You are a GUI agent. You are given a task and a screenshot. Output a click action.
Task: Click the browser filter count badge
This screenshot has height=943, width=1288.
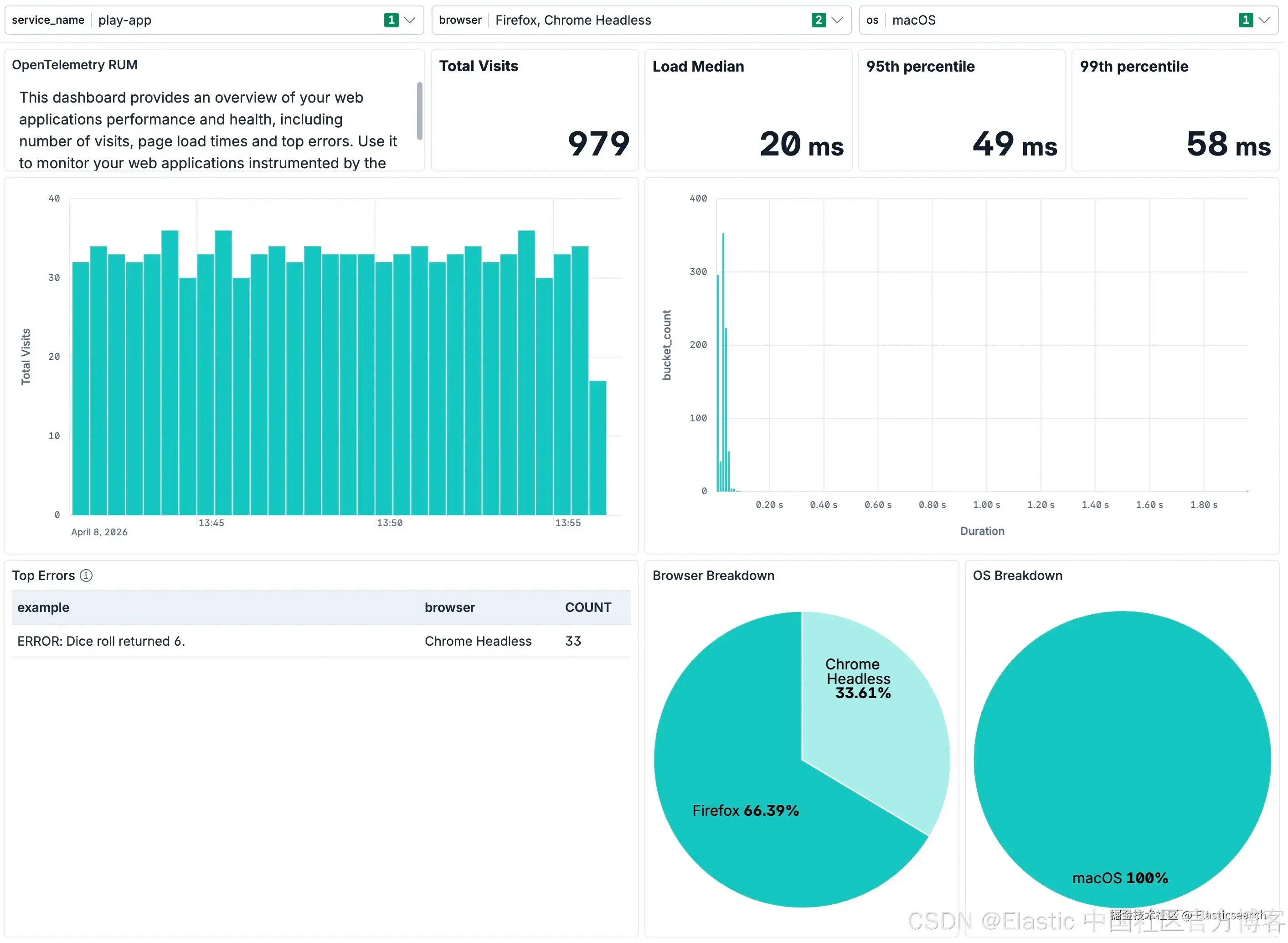[819, 20]
